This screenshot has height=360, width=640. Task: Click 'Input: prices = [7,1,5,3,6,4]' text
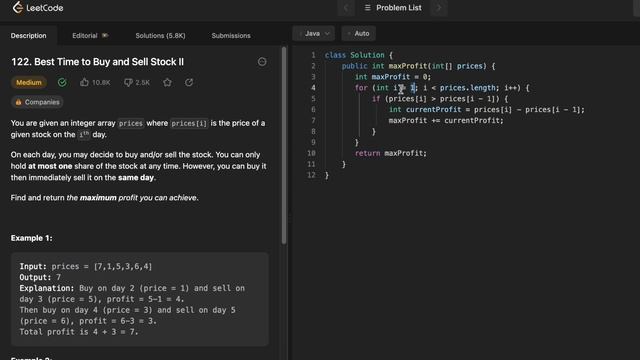click(x=86, y=266)
